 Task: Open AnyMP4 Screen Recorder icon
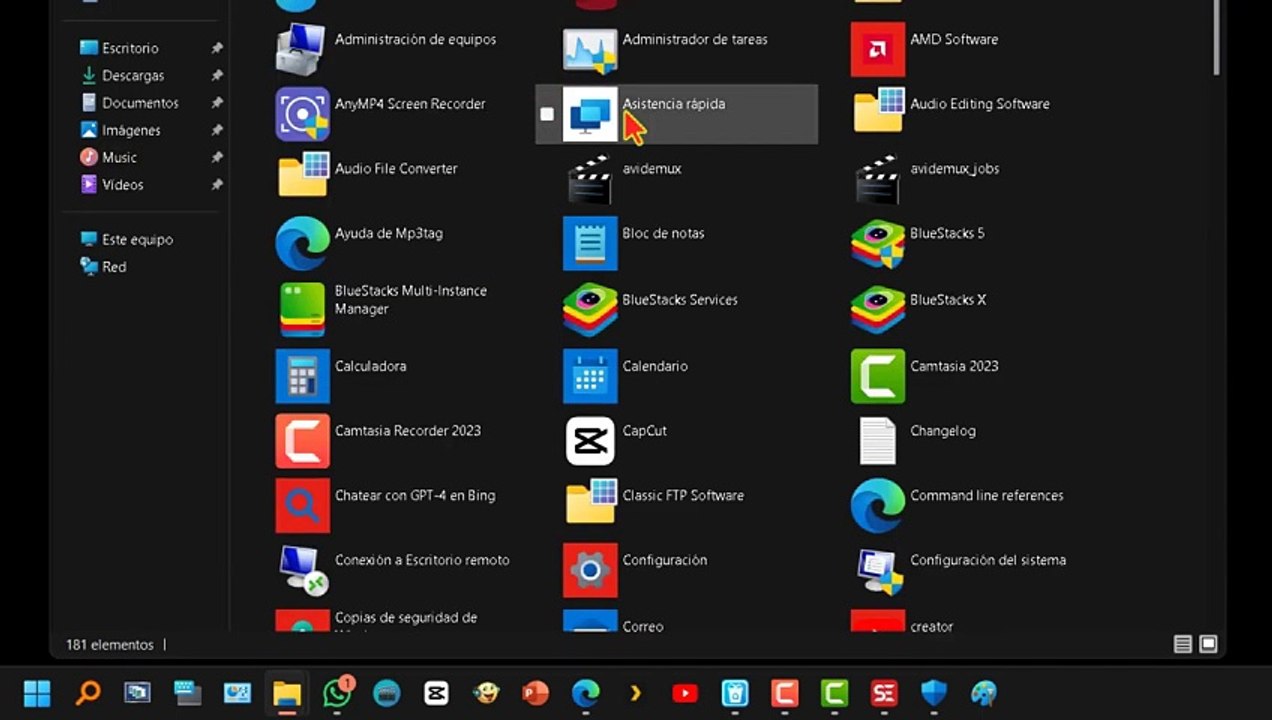pos(302,114)
